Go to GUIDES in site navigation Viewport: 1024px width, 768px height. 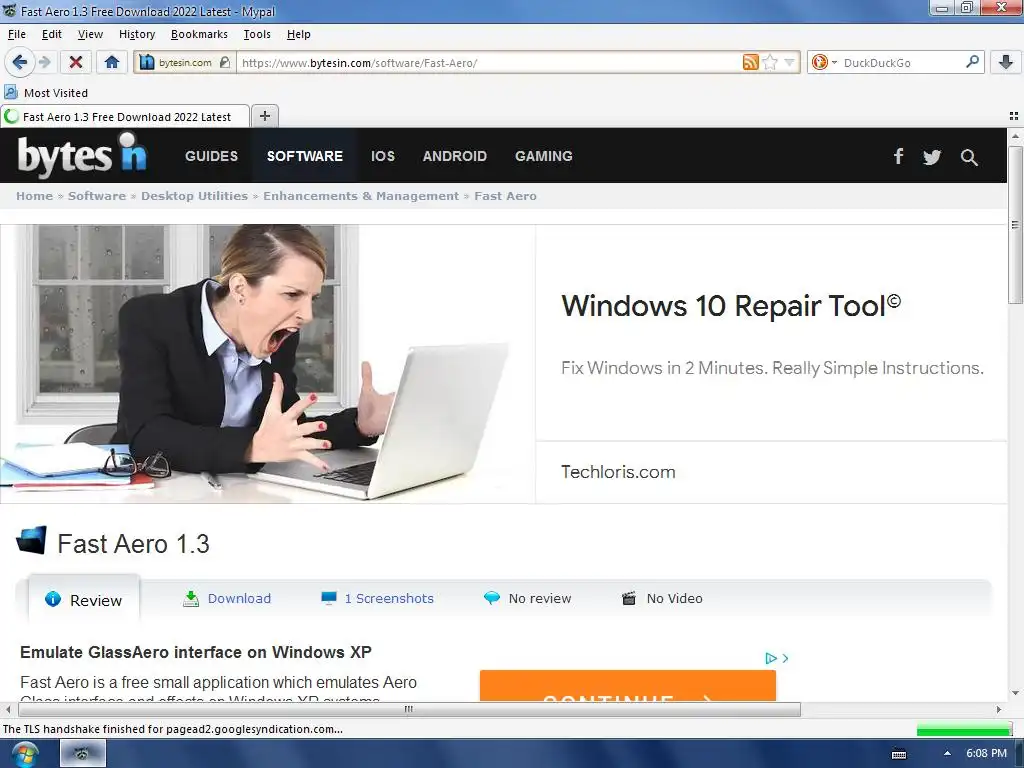pos(211,156)
